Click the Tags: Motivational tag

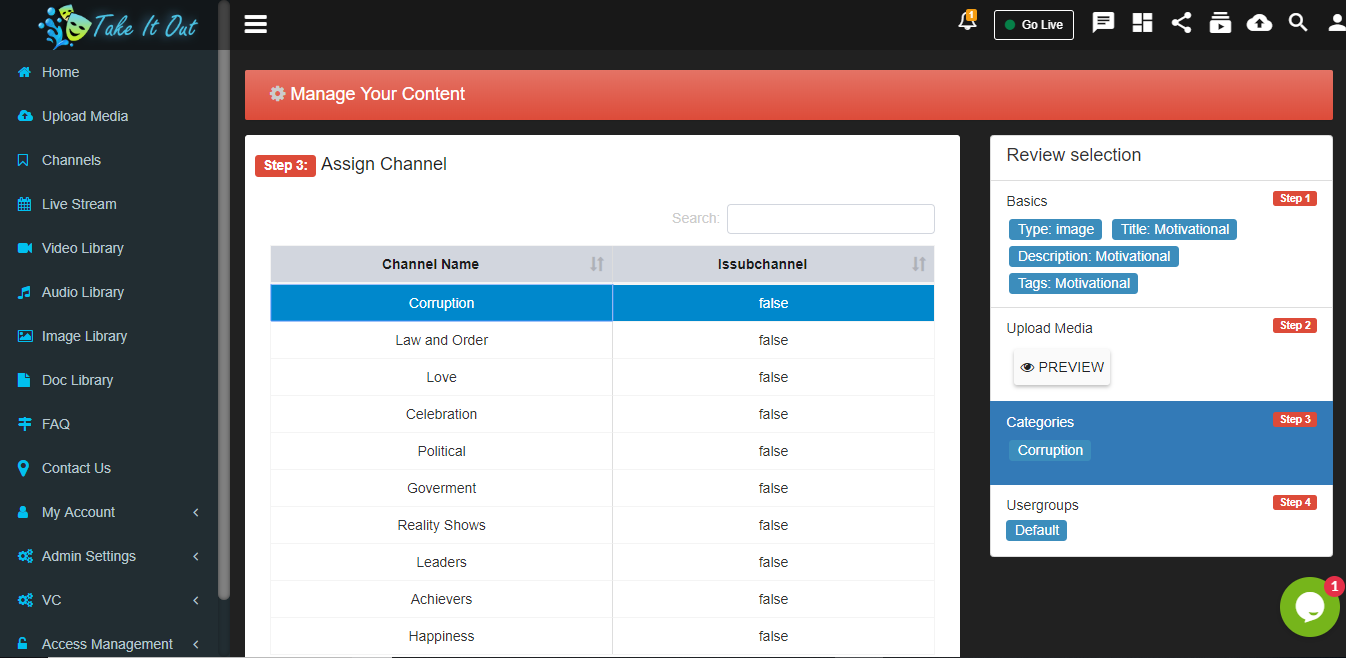click(1074, 283)
